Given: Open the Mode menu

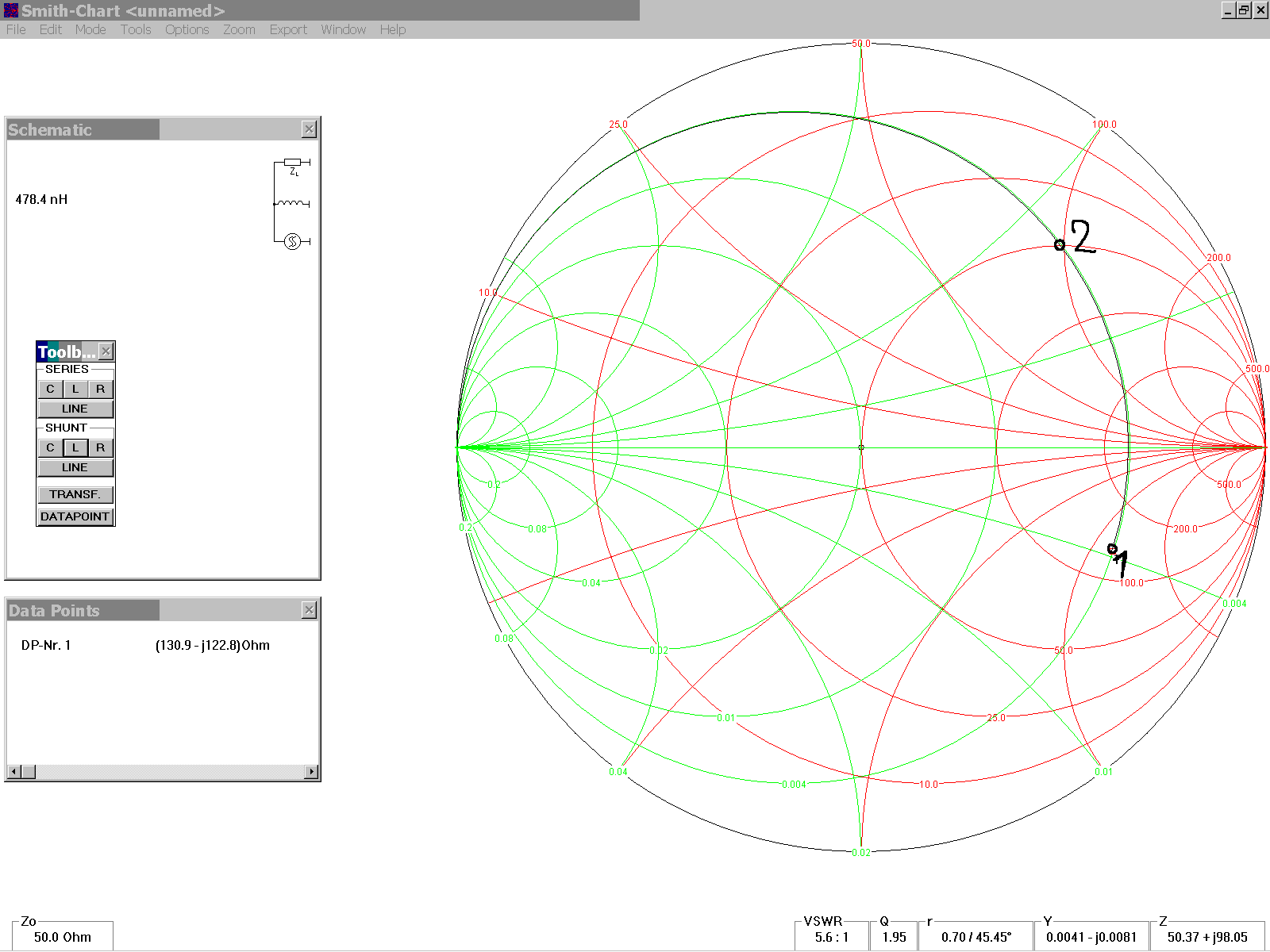Looking at the screenshot, I should pos(90,29).
